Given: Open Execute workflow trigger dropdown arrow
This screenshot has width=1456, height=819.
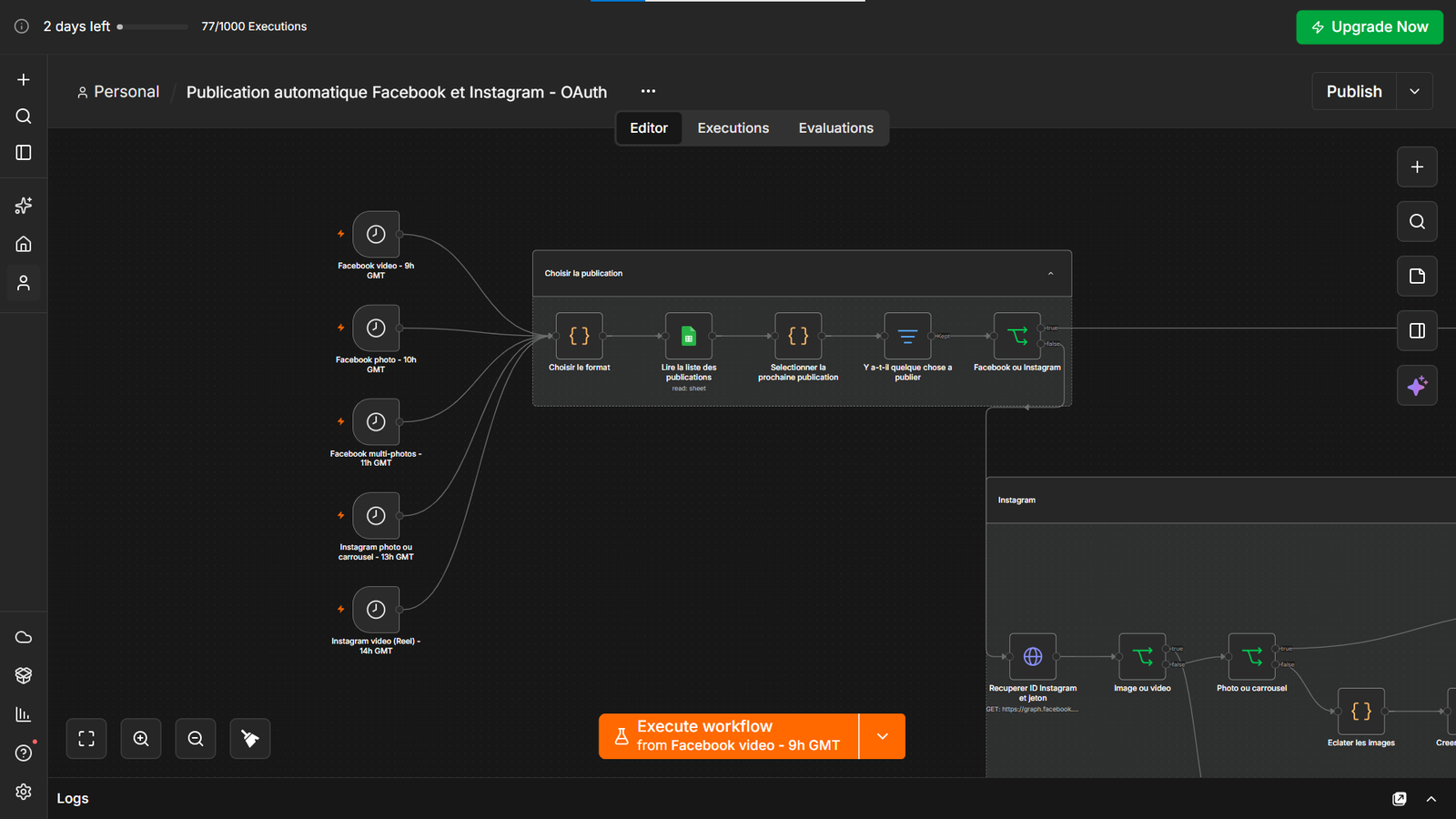Looking at the screenshot, I should pos(882,736).
